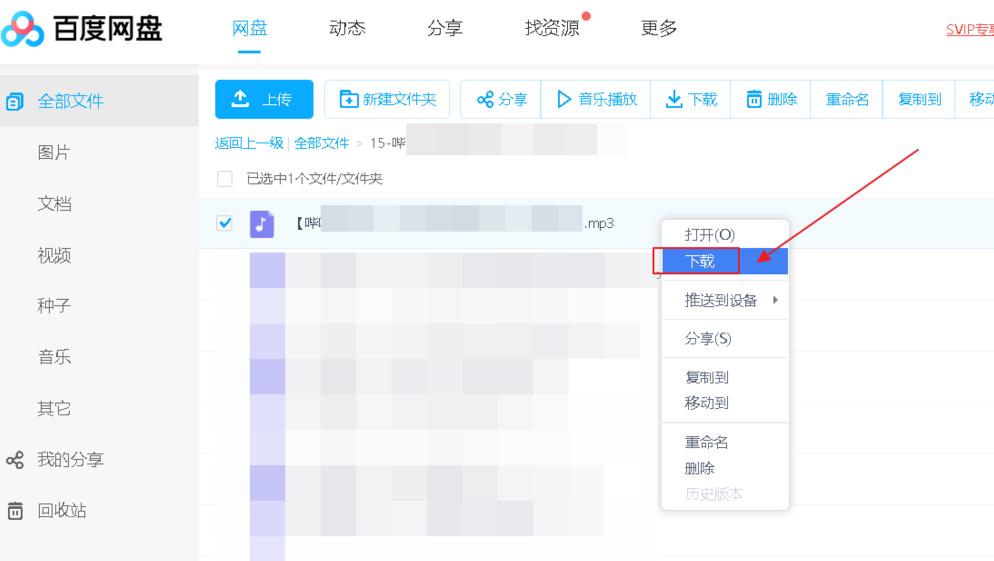
Task: Click the mp3 music file icon
Action: [x=262, y=223]
